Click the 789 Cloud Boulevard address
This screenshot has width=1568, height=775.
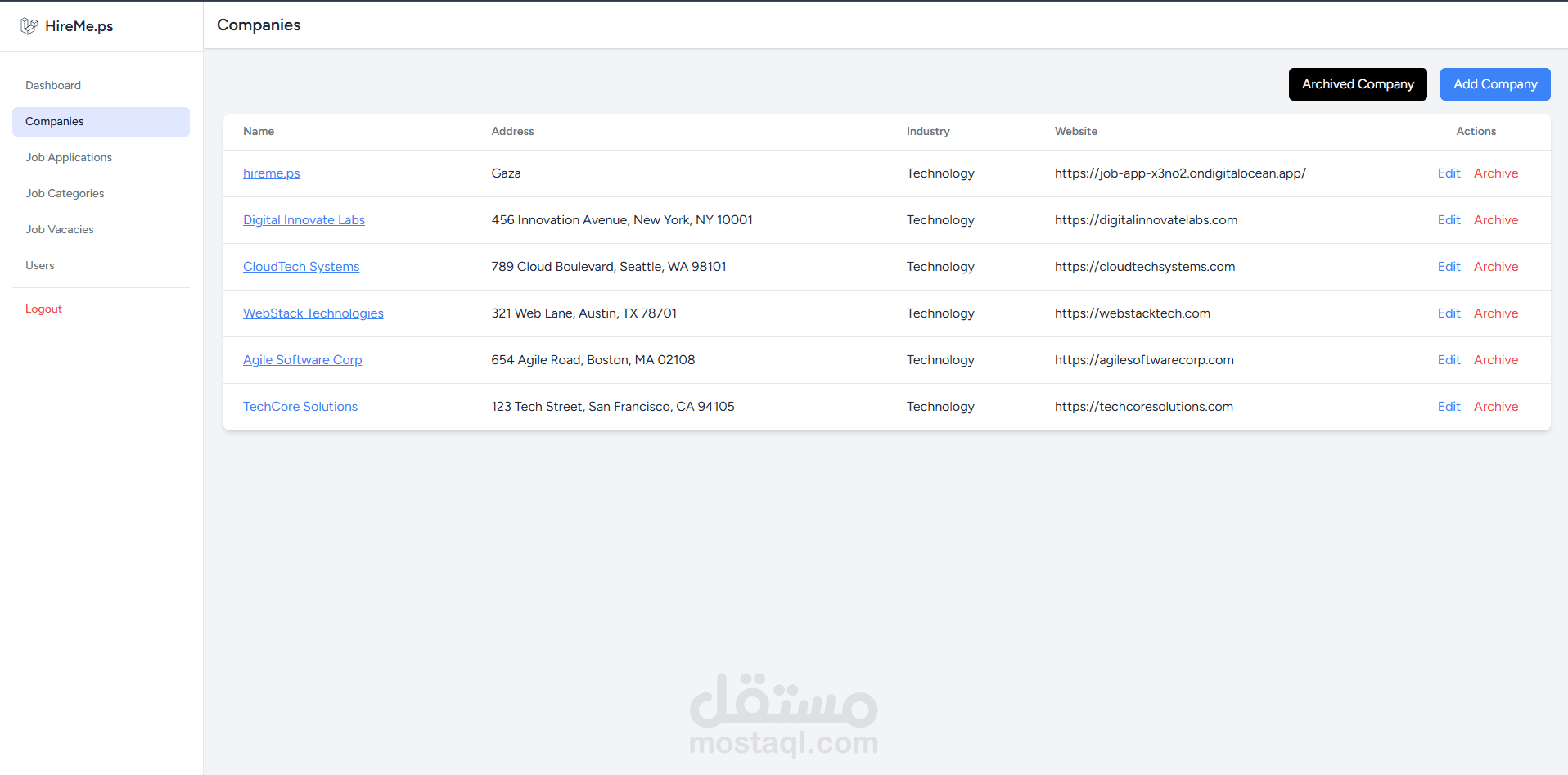click(609, 267)
